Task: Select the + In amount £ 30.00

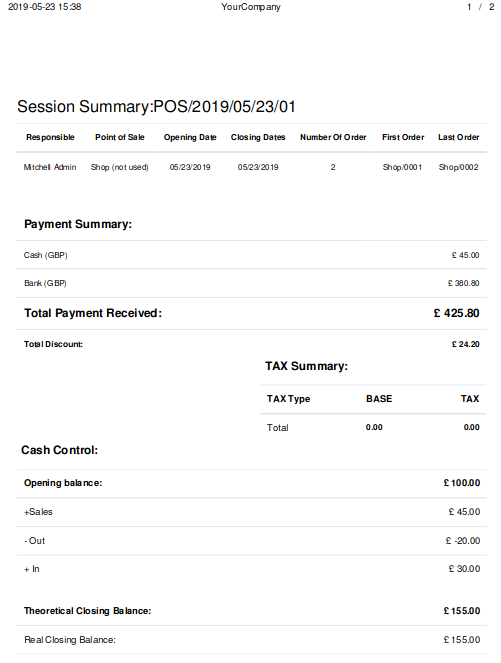Action: [464, 569]
